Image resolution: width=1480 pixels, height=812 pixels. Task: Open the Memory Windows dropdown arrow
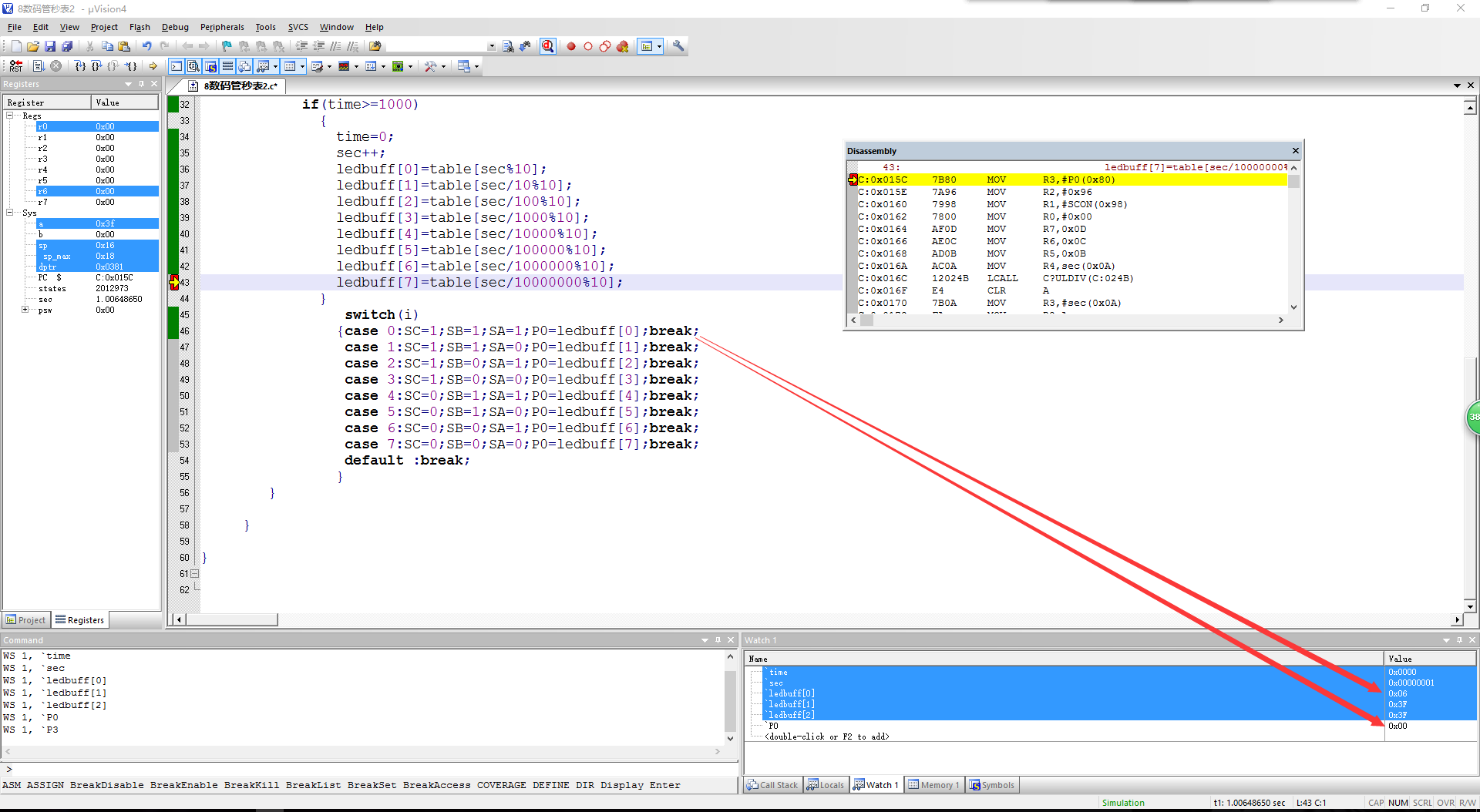302,66
